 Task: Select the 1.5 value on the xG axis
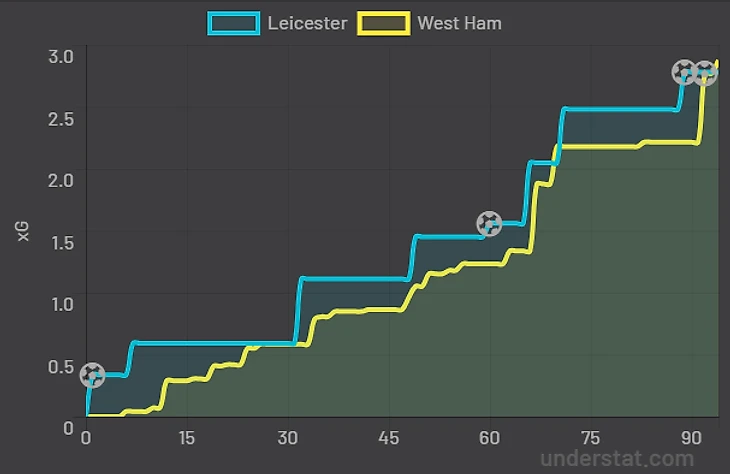62,243
